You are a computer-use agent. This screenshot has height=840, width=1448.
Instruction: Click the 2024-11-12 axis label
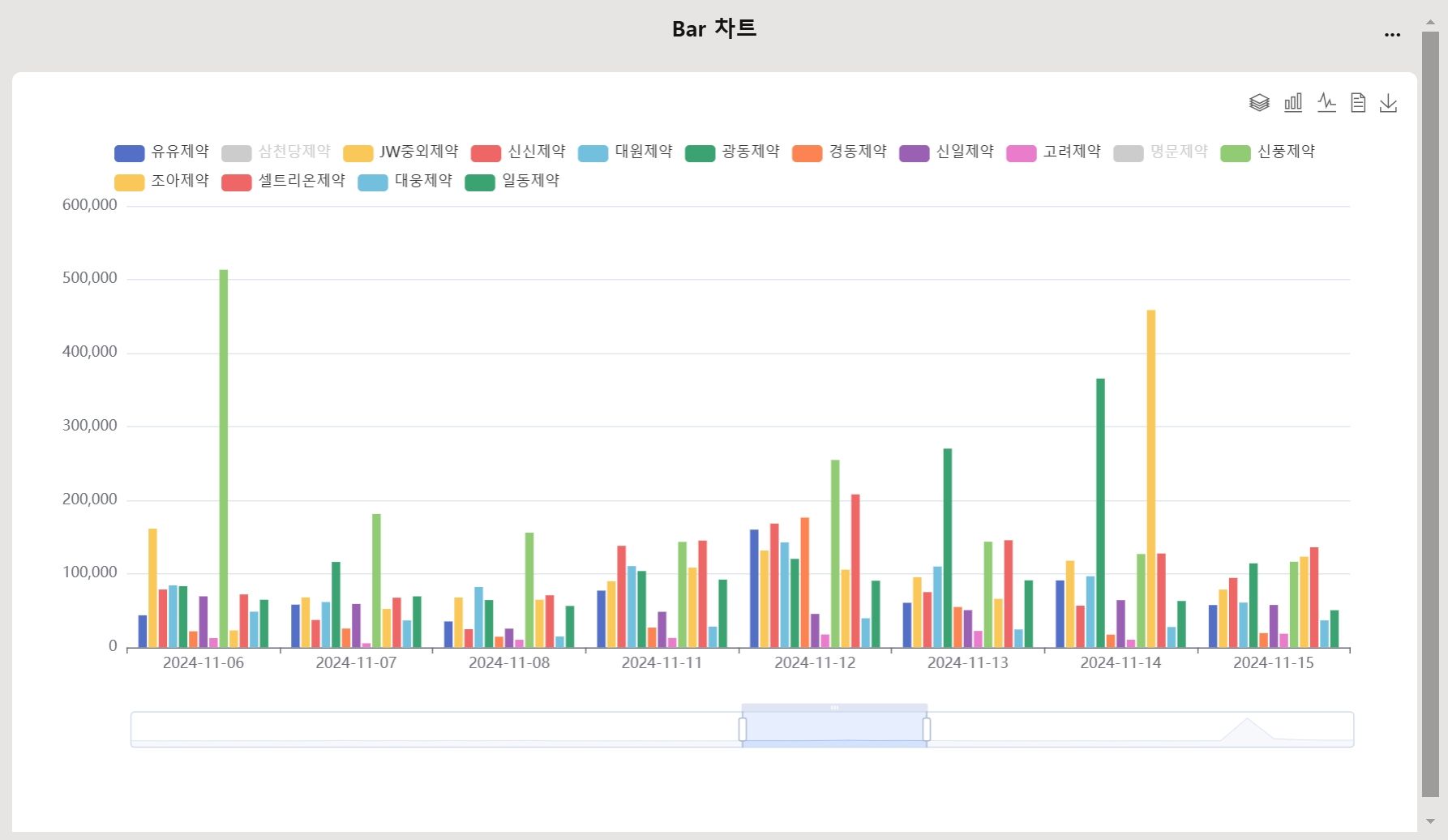tap(815, 663)
